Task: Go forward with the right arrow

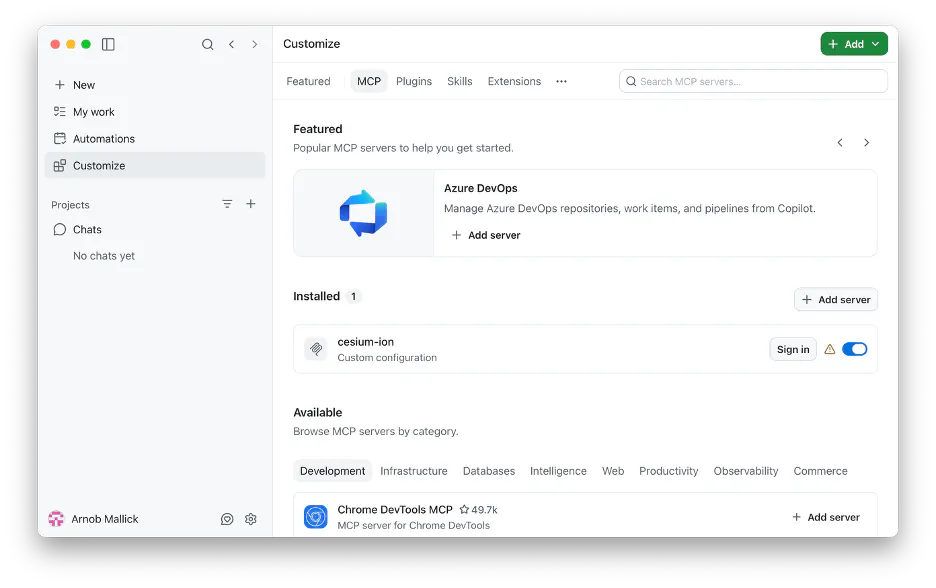Action: tap(255, 44)
